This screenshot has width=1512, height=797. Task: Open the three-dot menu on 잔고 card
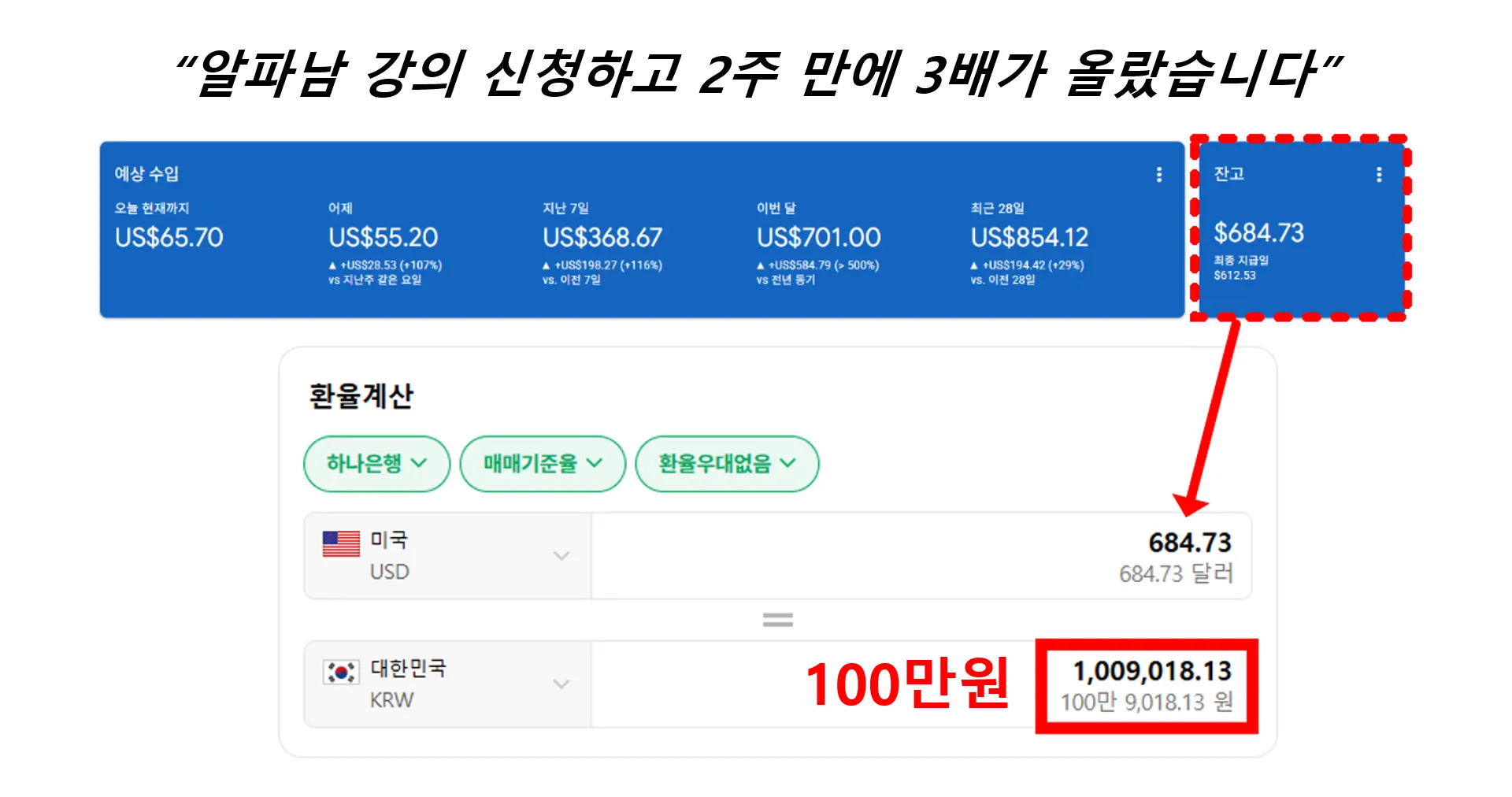(1378, 175)
